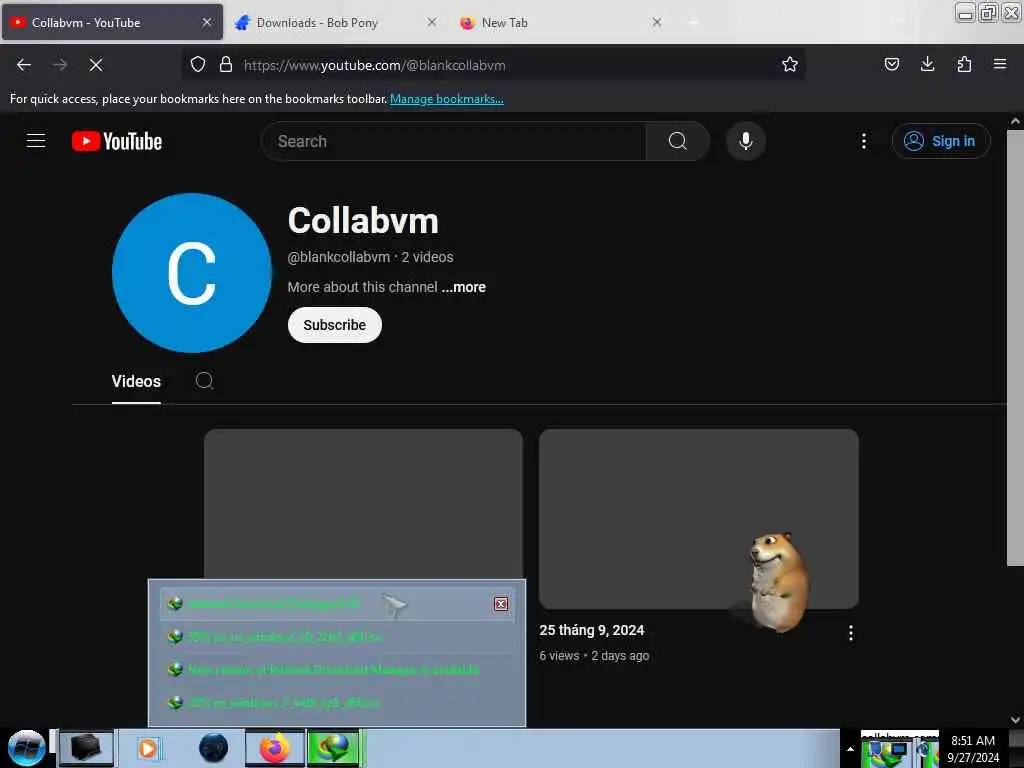
Task: Open the Firefox extensions panel
Action: 964,64
